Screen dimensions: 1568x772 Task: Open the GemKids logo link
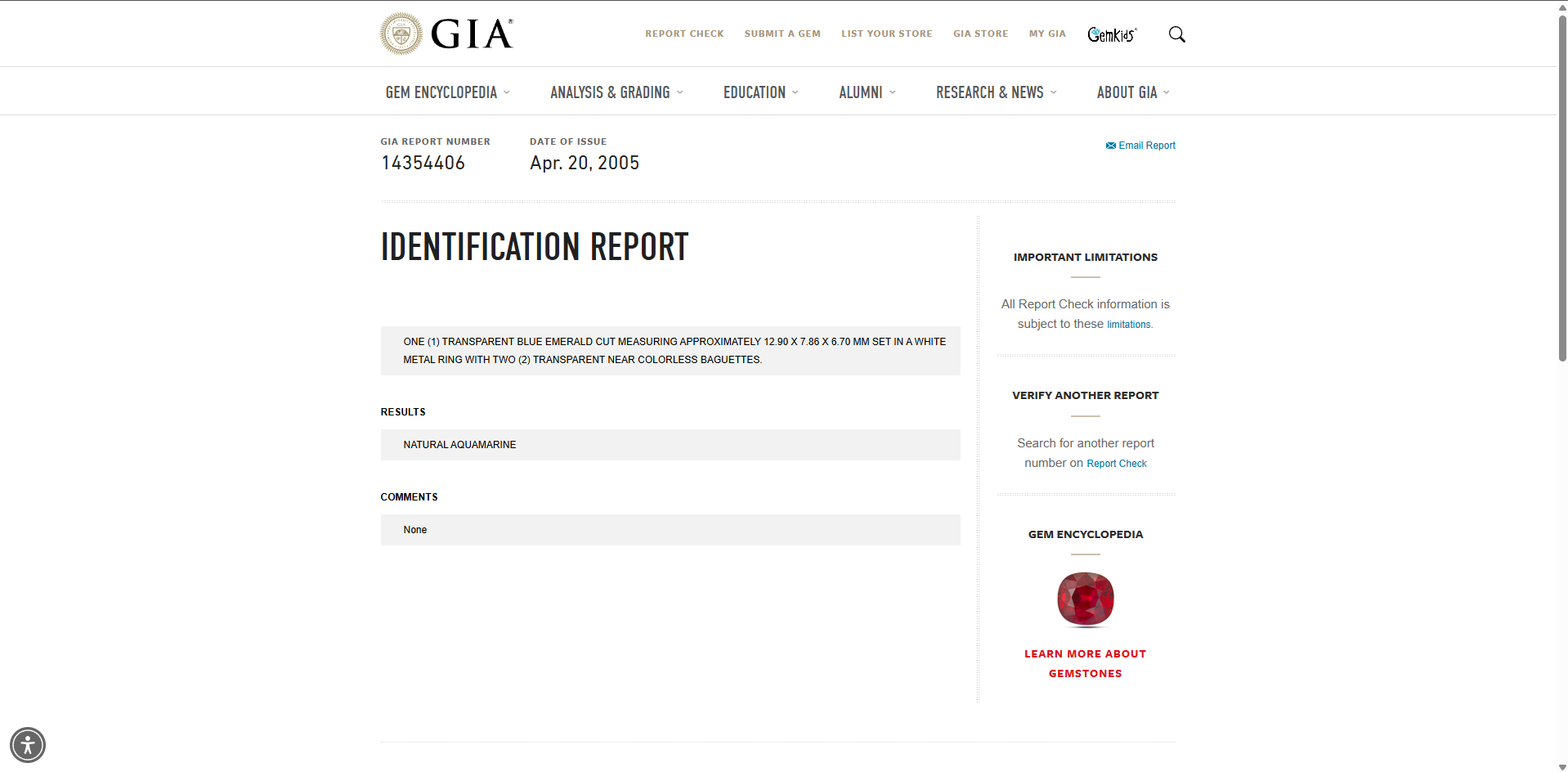tap(1111, 34)
